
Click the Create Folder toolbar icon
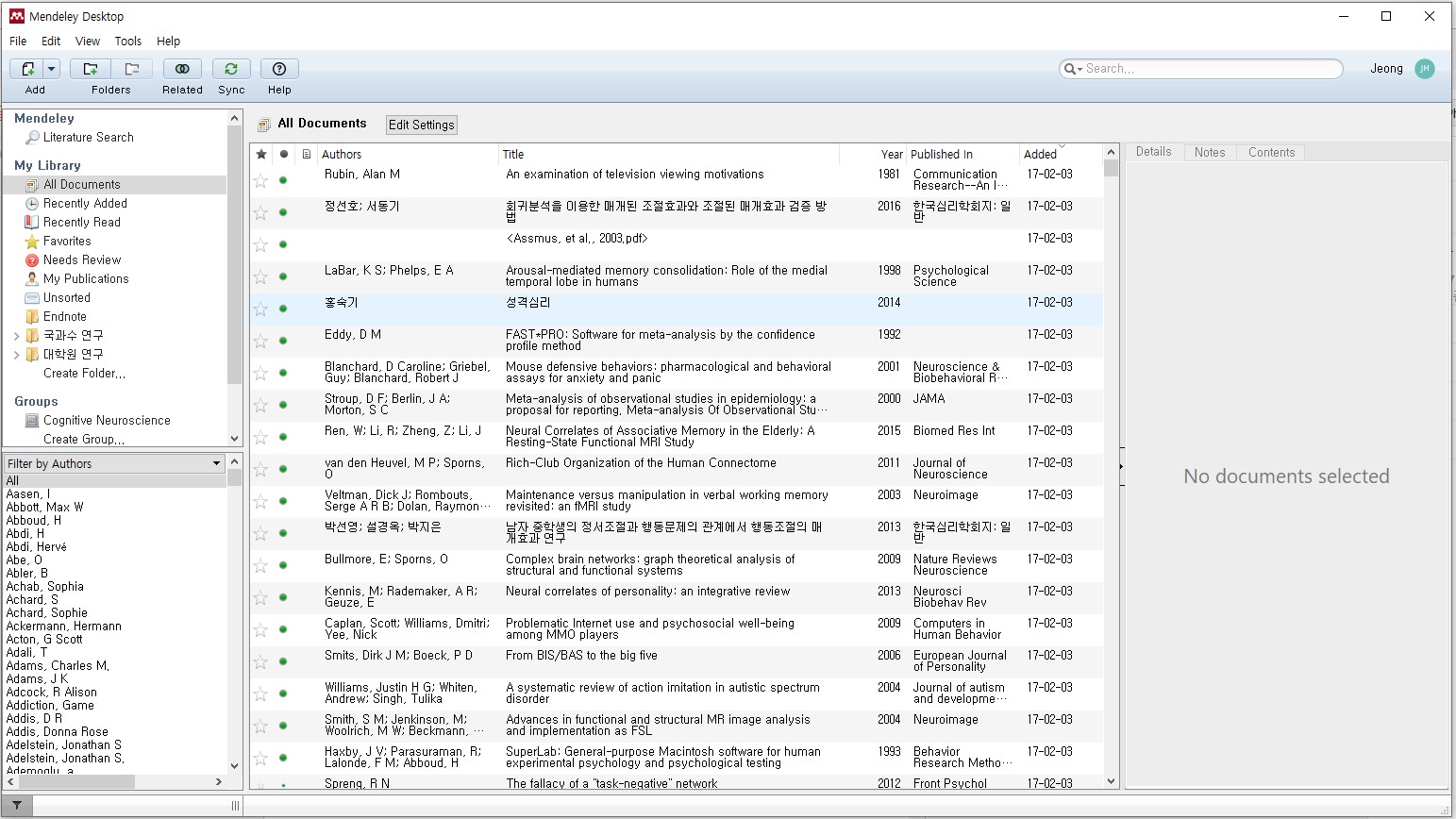[x=91, y=69]
